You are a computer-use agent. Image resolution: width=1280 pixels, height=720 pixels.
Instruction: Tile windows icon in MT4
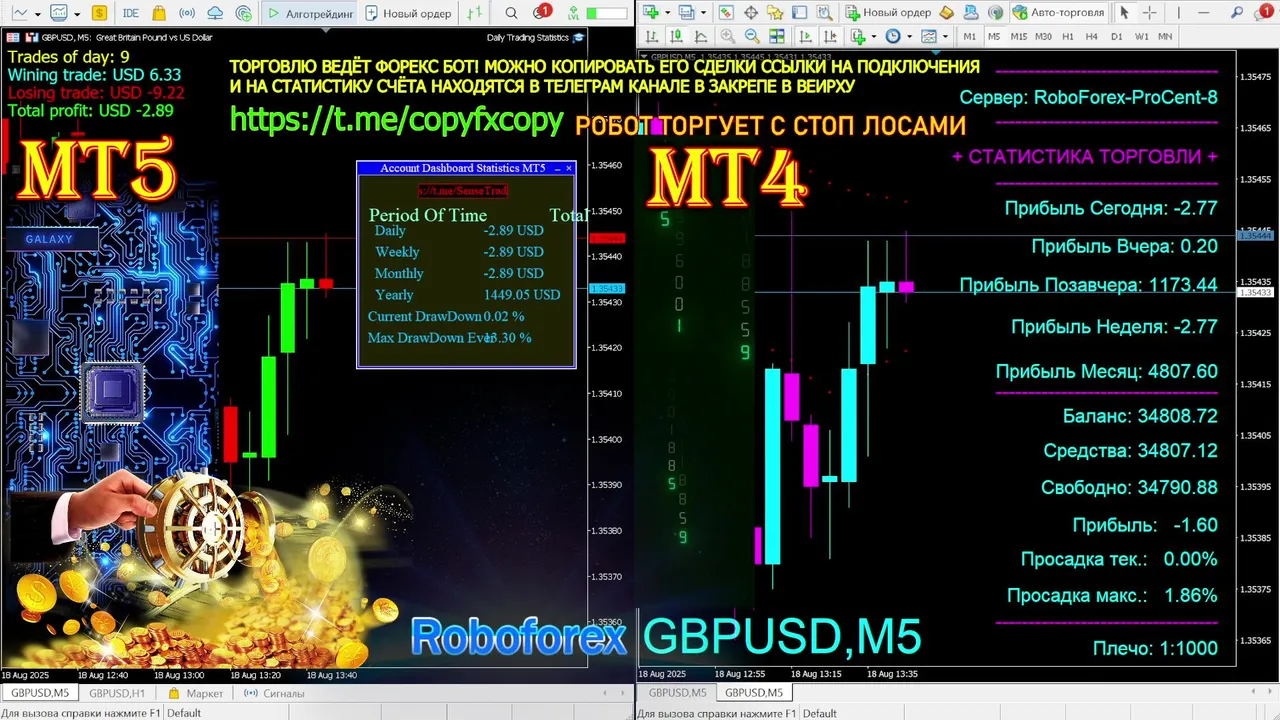click(776, 36)
